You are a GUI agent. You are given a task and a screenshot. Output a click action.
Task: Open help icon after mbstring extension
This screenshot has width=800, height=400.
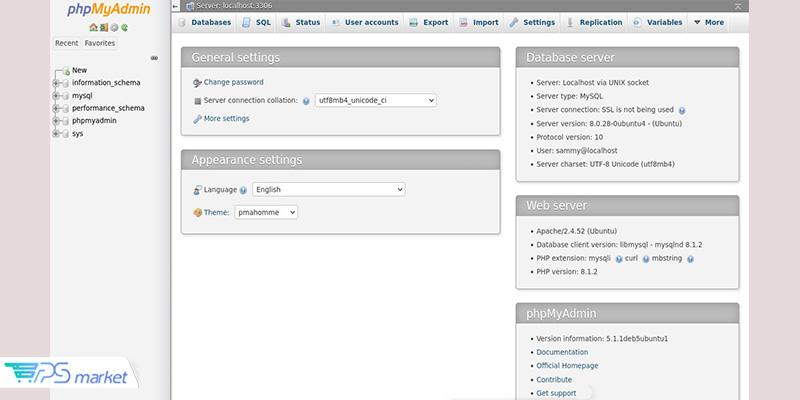pos(690,259)
